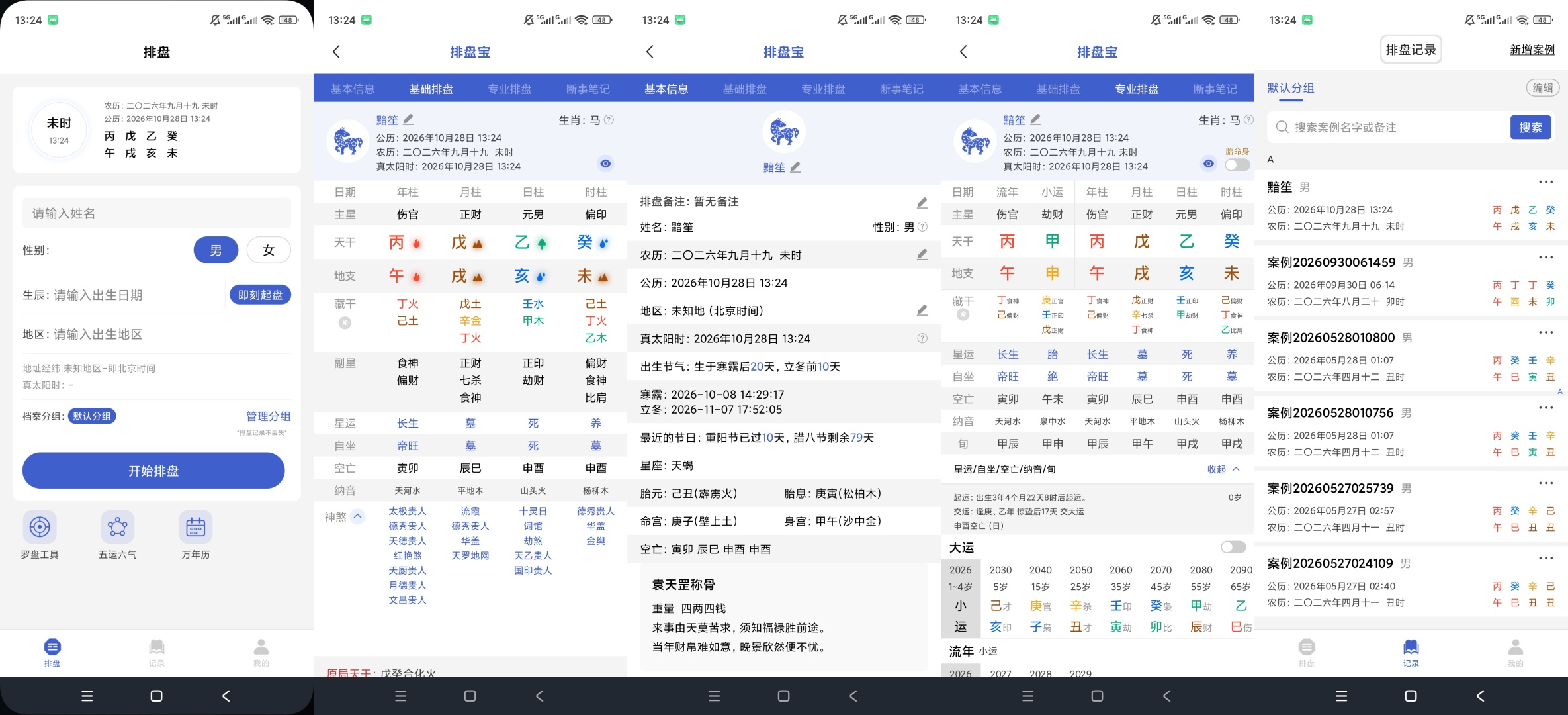This screenshot has height=715, width=1568.
Task: Tap the search magnifier in records
Action: coord(1282,127)
